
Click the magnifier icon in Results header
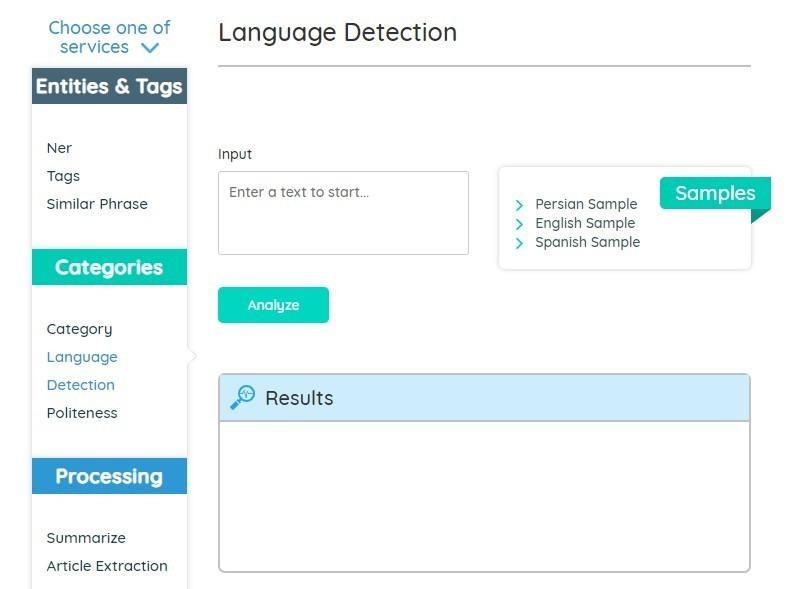[x=242, y=397]
